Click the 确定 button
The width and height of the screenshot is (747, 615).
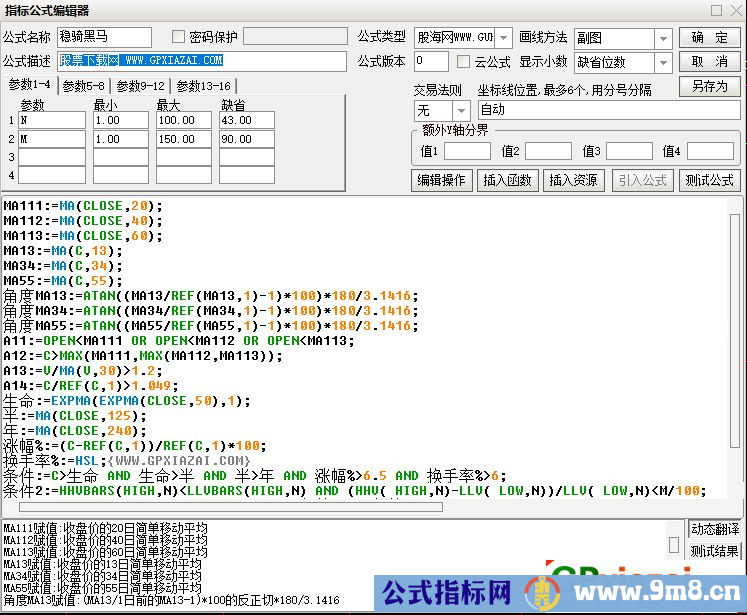tap(709, 38)
